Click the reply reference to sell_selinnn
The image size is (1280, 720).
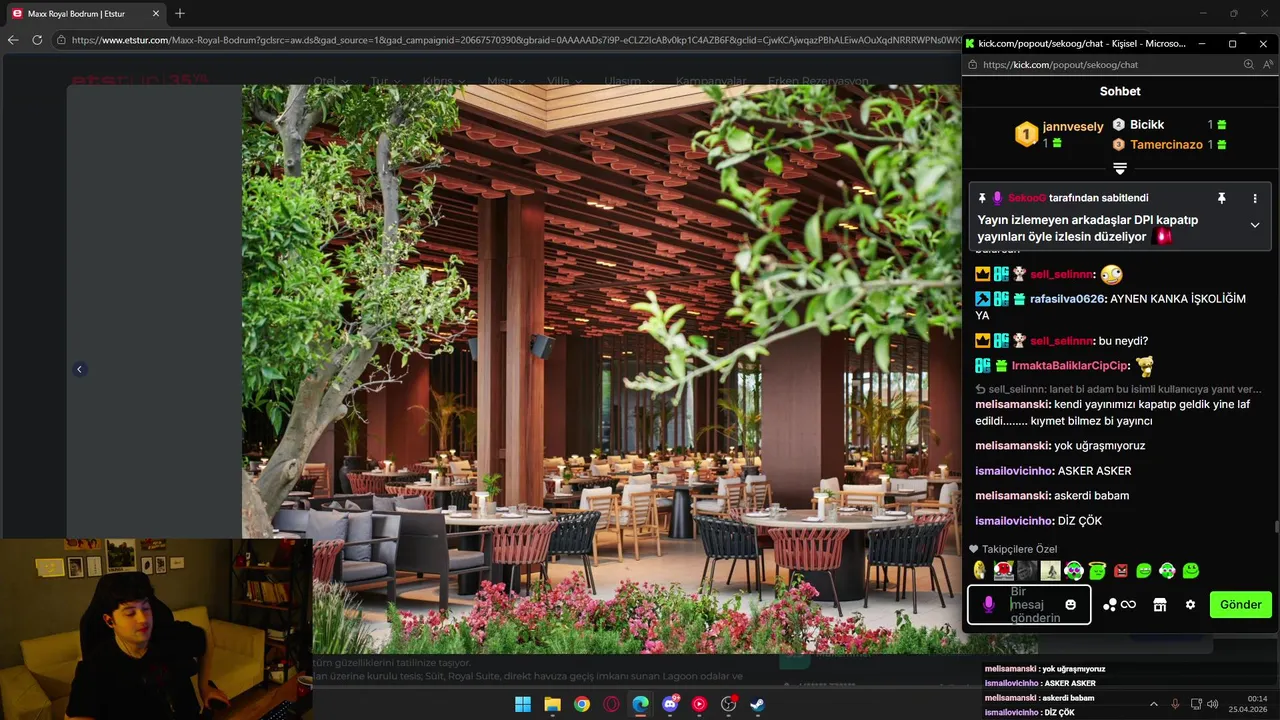click(1118, 389)
